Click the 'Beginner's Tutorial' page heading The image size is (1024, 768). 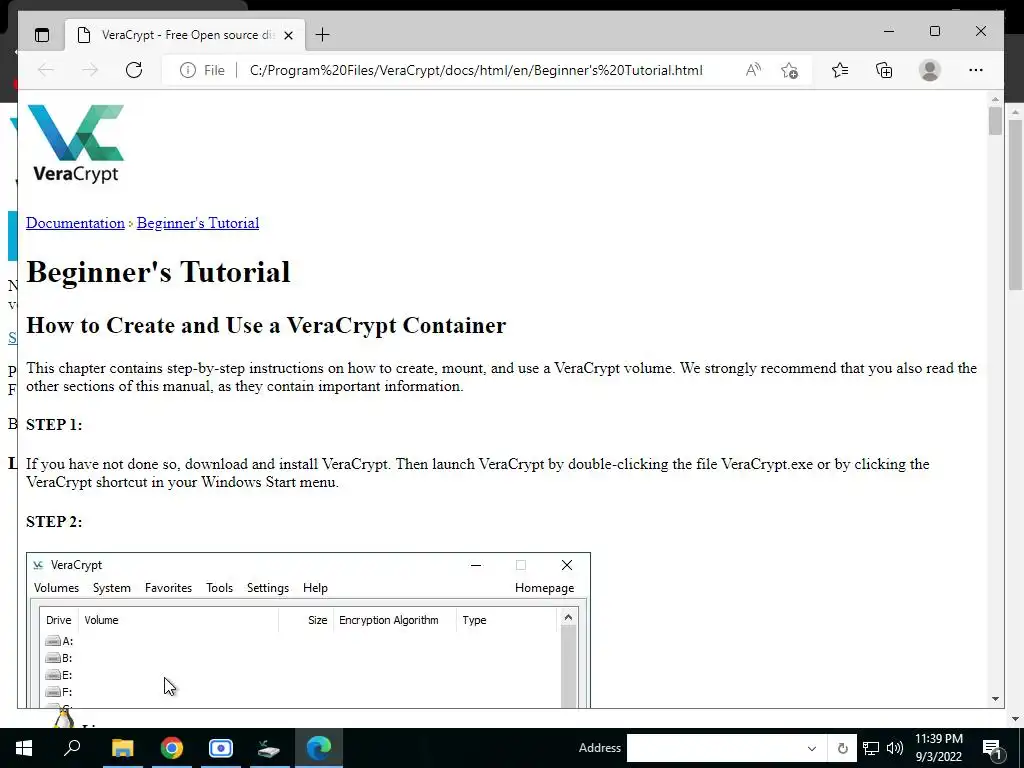[158, 272]
